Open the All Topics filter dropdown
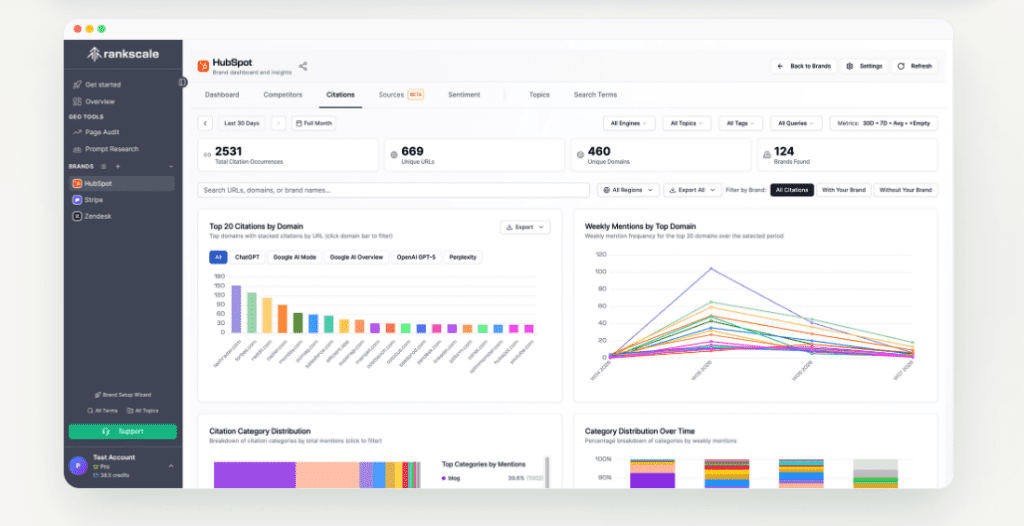The height and width of the screenshot is (526, 1024). pyautogui.click(x=687, y=123)
